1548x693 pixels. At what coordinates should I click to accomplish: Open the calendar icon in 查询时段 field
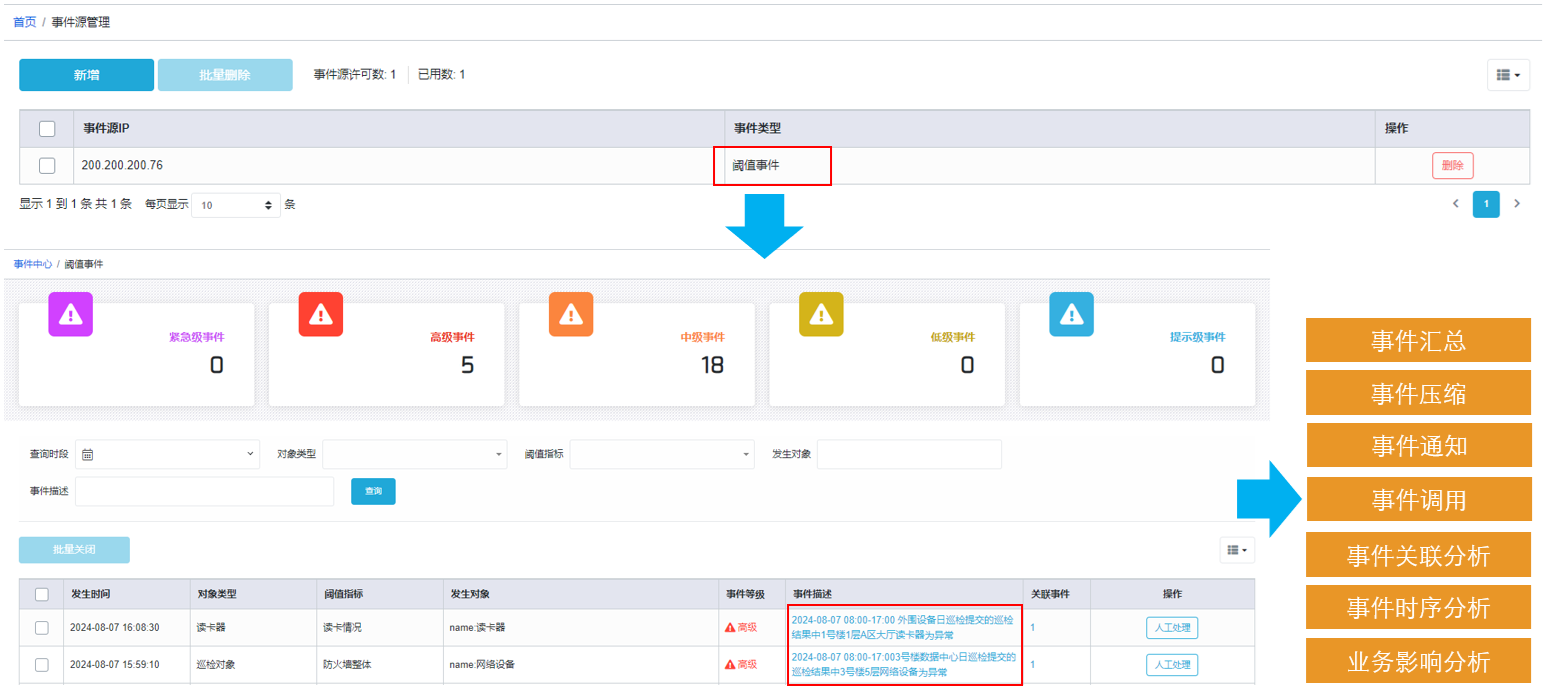[88, 454]
